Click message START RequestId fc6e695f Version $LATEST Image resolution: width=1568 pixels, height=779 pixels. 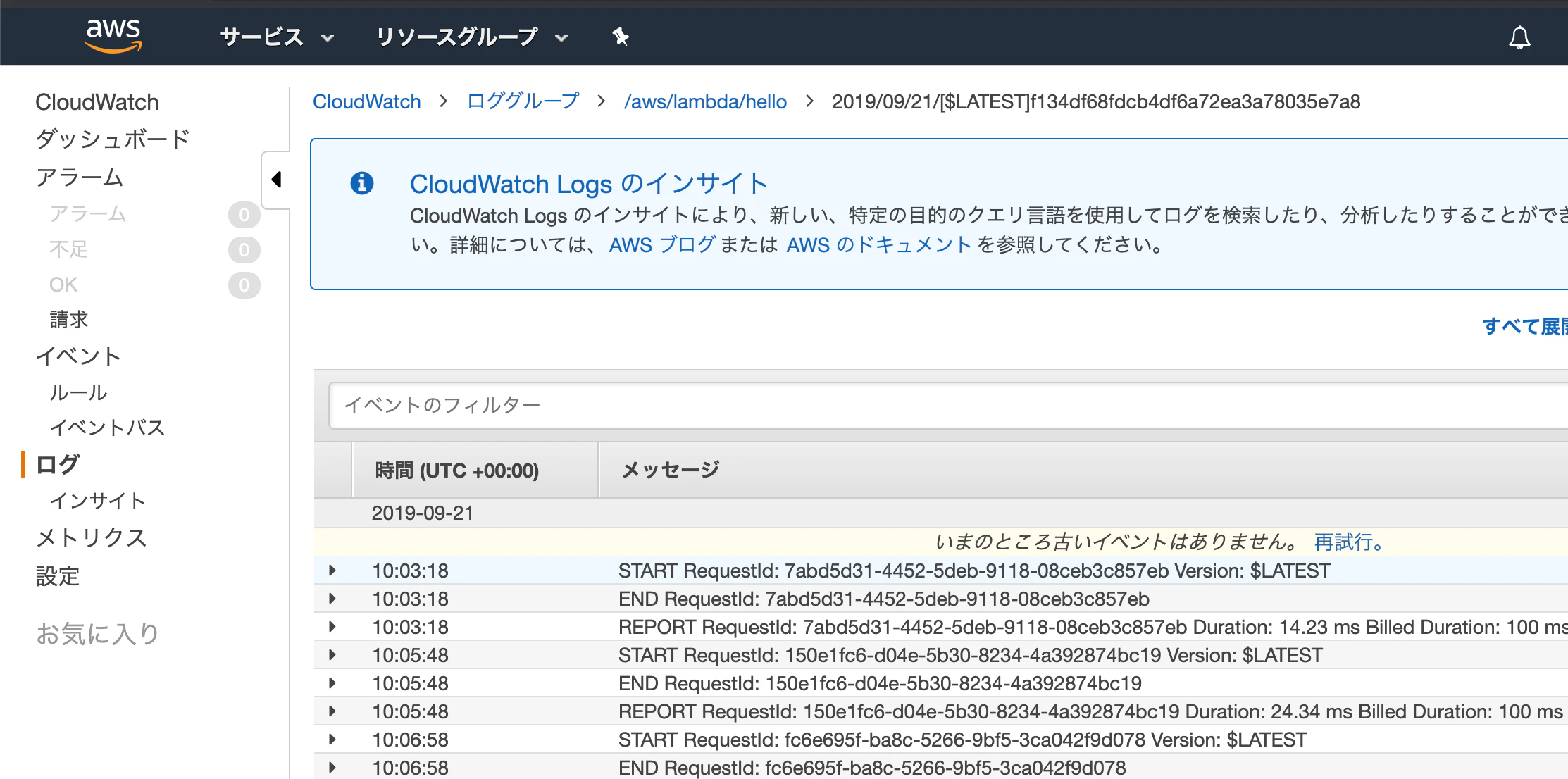click(x=963, y=740)
